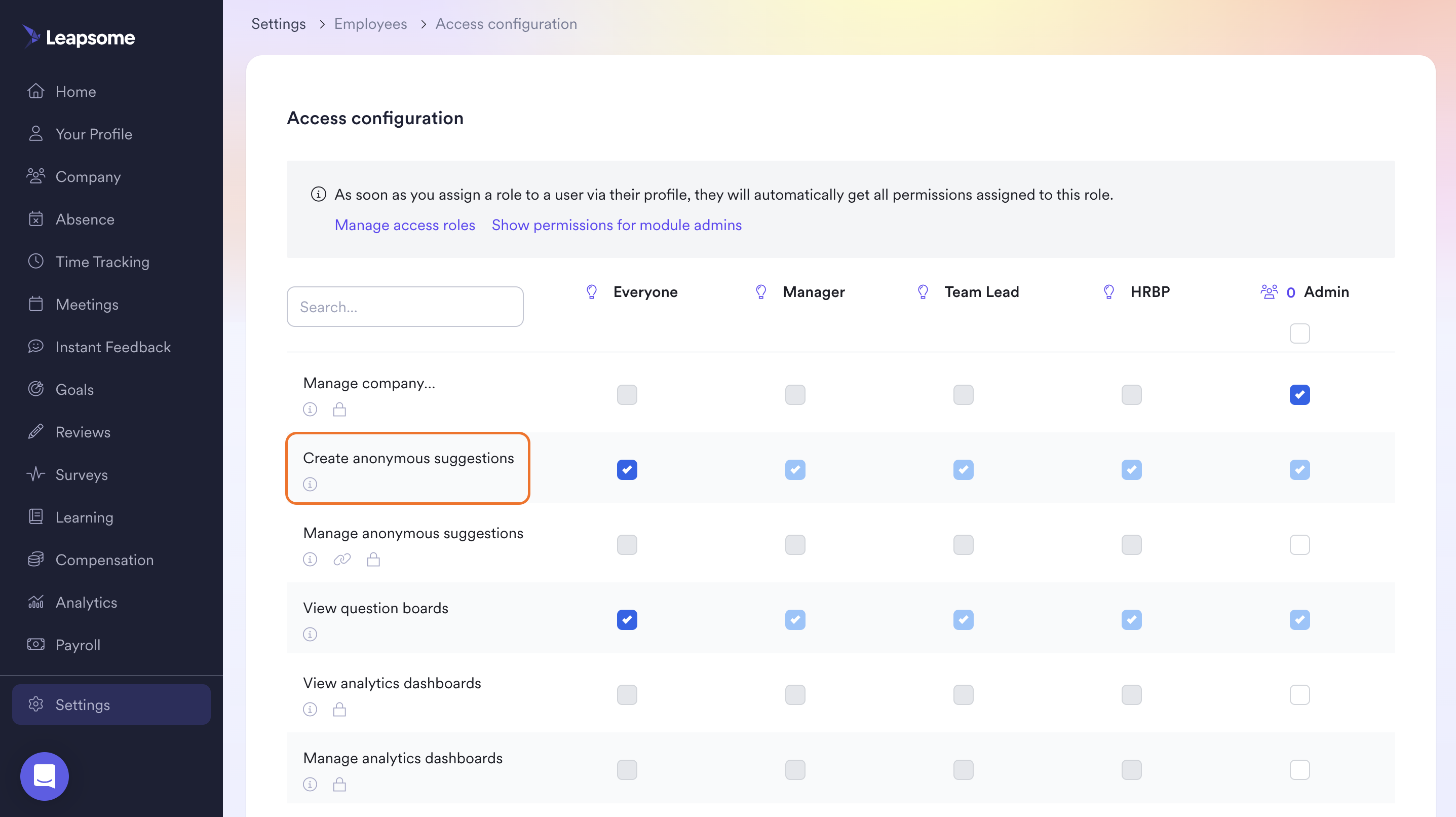Image resolution: width=1456 pixels, height=817 pixels.
Task: Click lock icon under Manage analytics dashboards
Action: (339, 784)
